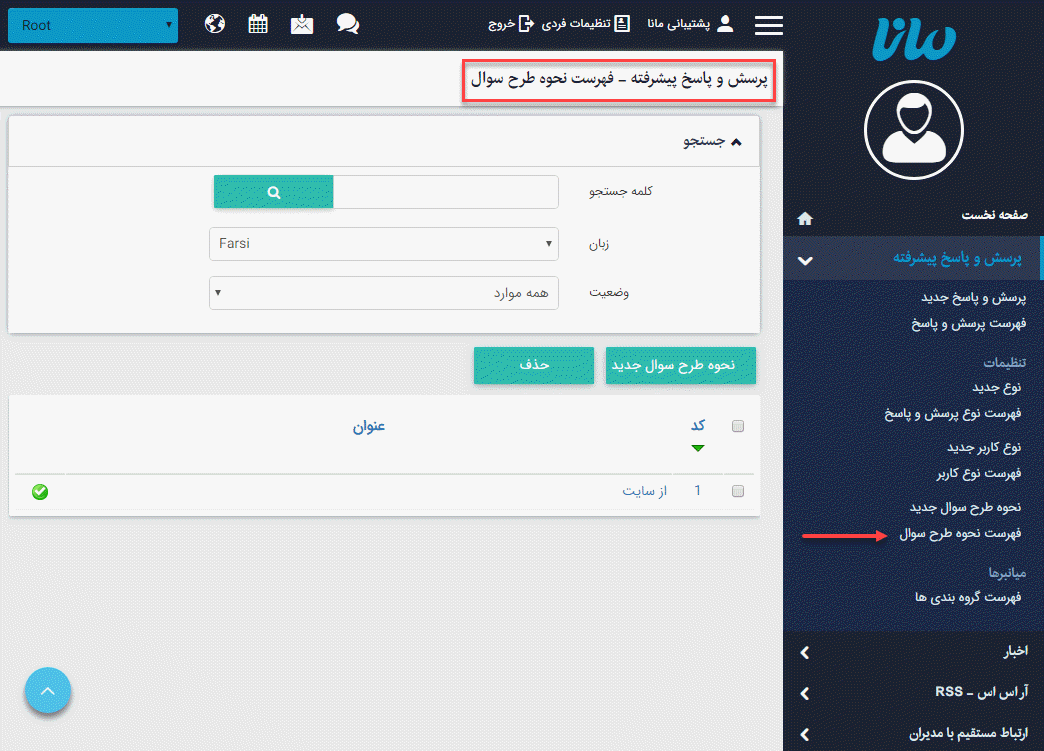
Task: Open the globe language icon in the top bar
Action: (214, 23)
